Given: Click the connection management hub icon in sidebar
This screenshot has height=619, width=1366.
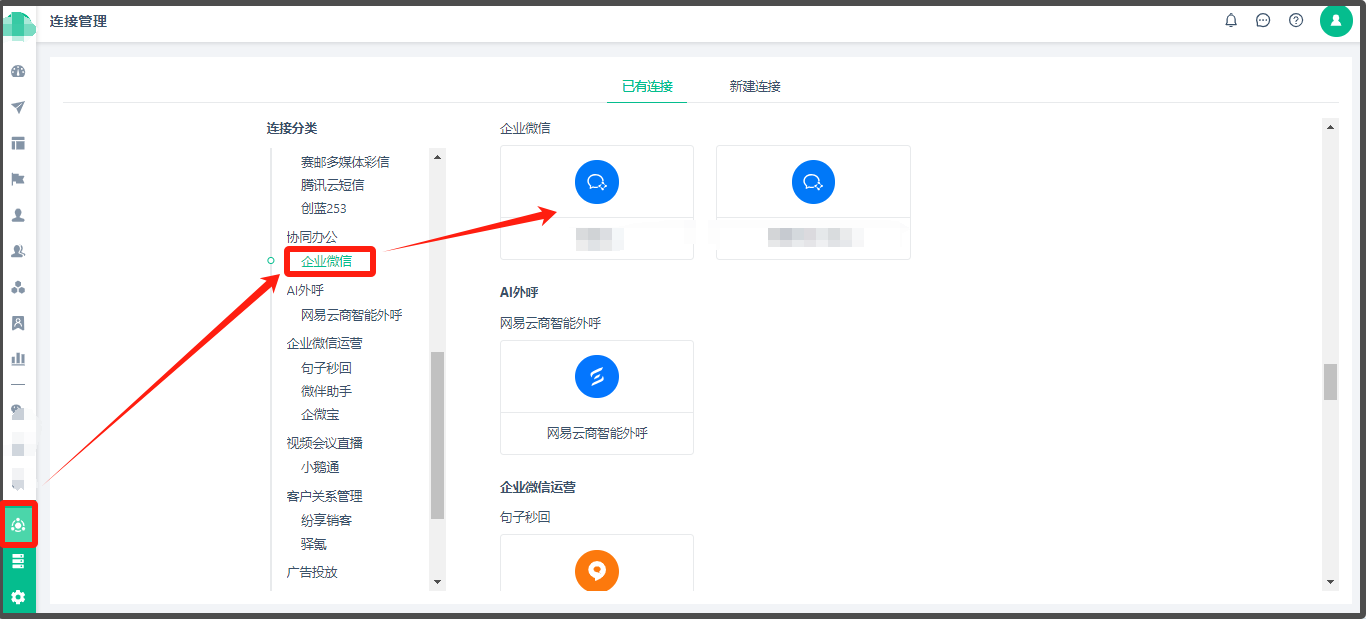Looking at the screenshot, I should 18,524.
